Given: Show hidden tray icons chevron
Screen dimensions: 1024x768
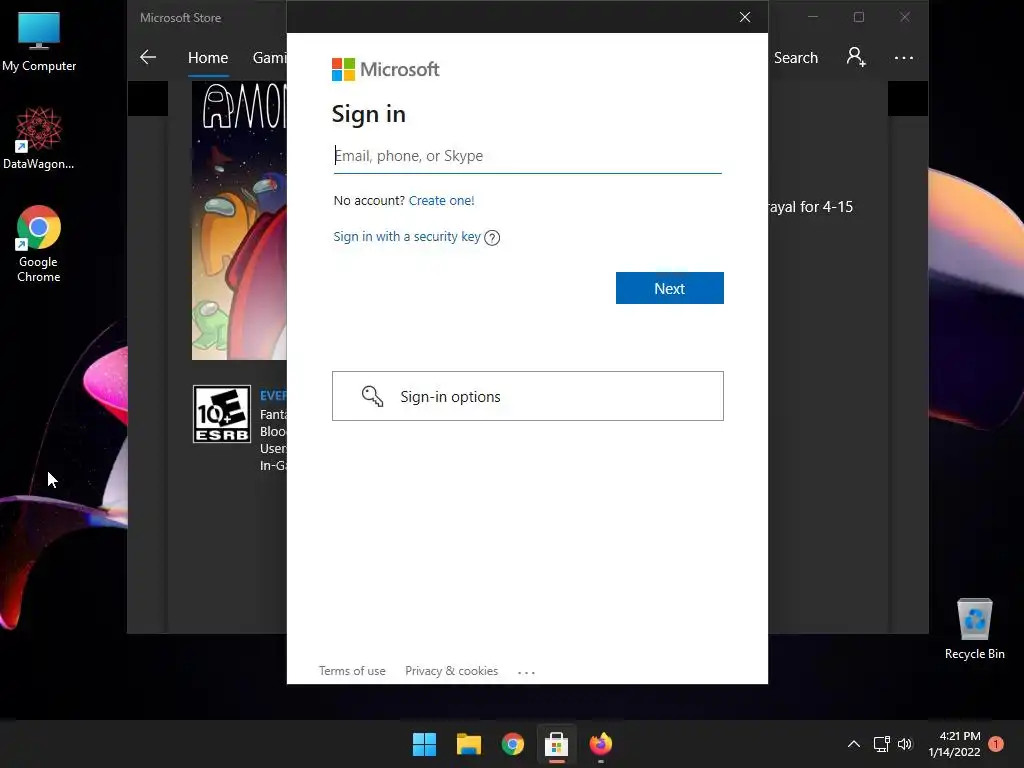Looking at the screenshot, I should pos(854,744).
